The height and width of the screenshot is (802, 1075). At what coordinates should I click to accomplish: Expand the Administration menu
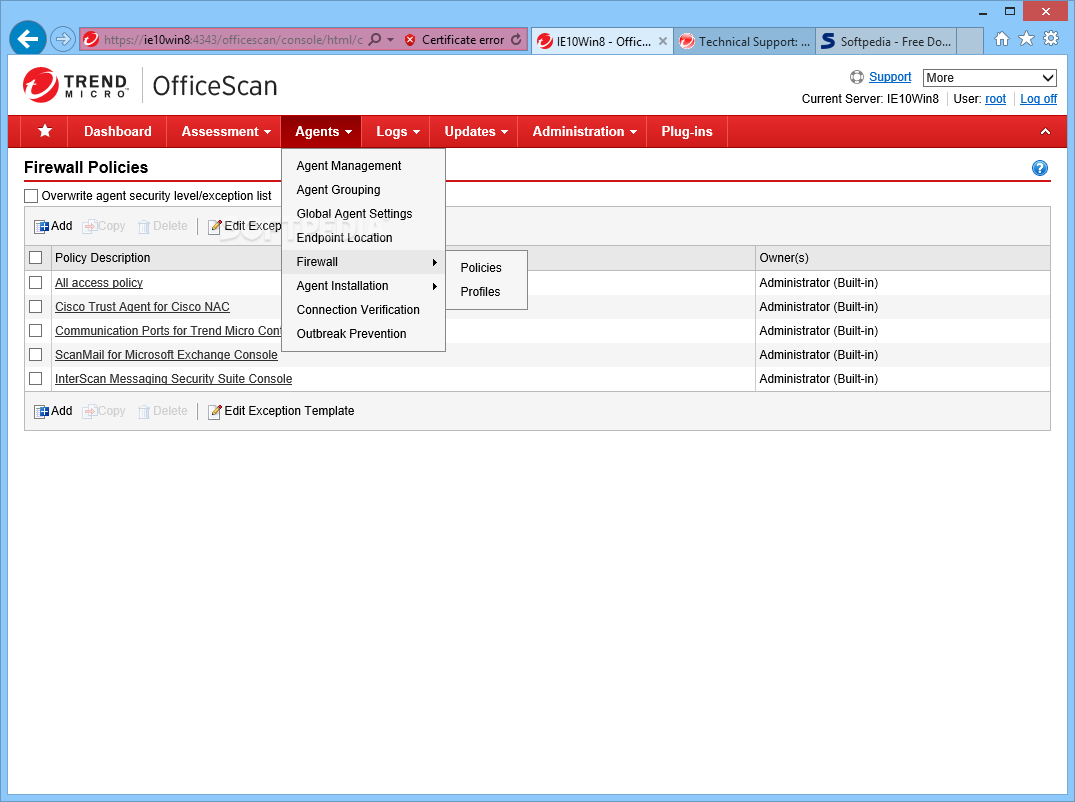(584, 131)
